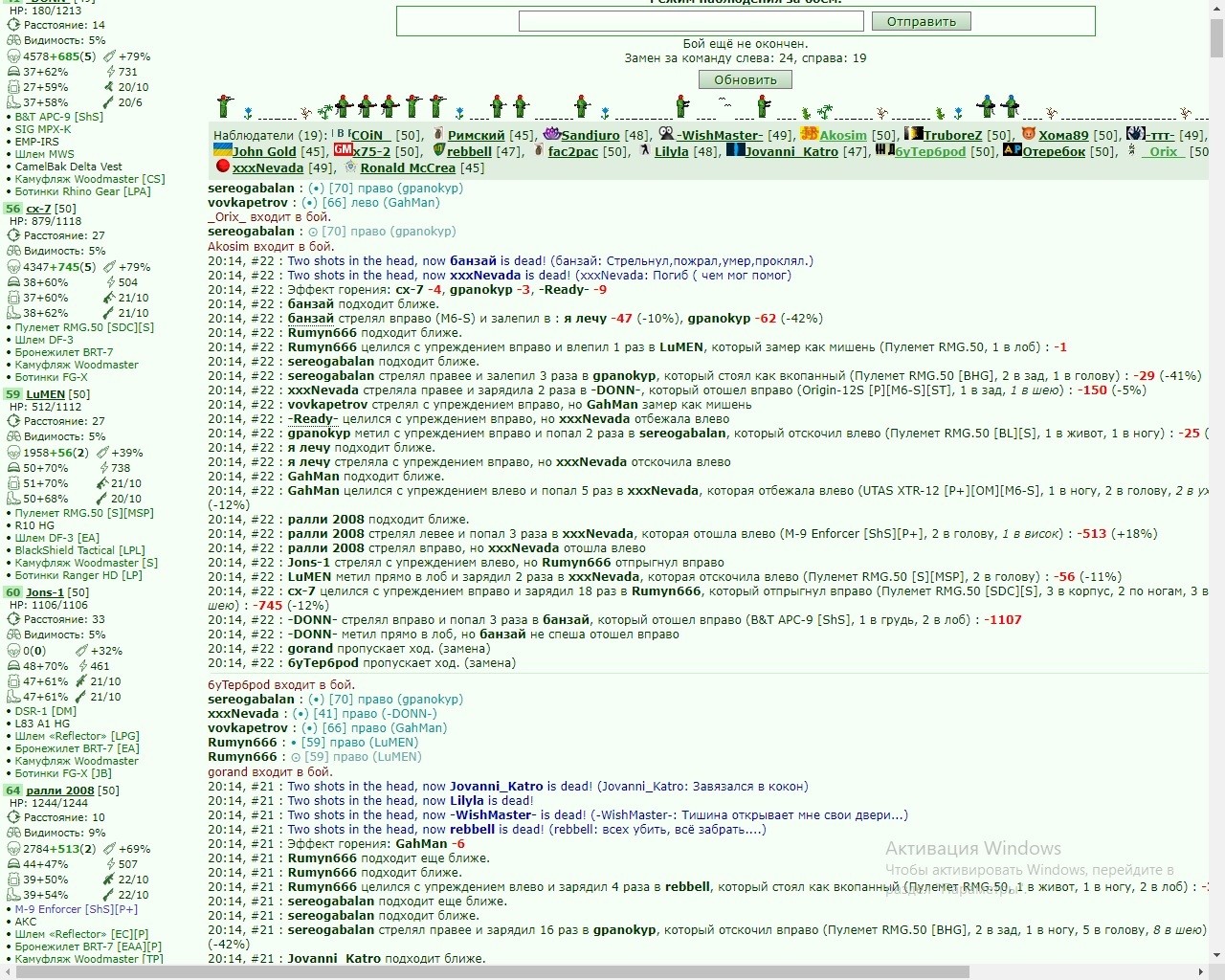Click the lightning icon beside 504
Image resolution: width=1225 pixels, height=980 pixels.
pyautogui.click(x=110, y=282)
